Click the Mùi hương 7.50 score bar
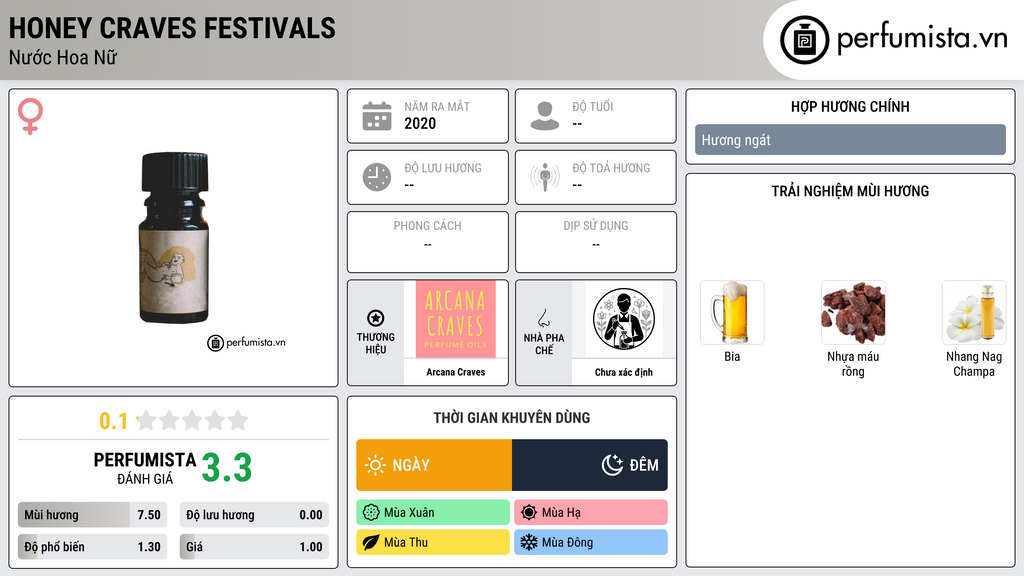The image size is (1024, 576). click(x=93, y=515)
